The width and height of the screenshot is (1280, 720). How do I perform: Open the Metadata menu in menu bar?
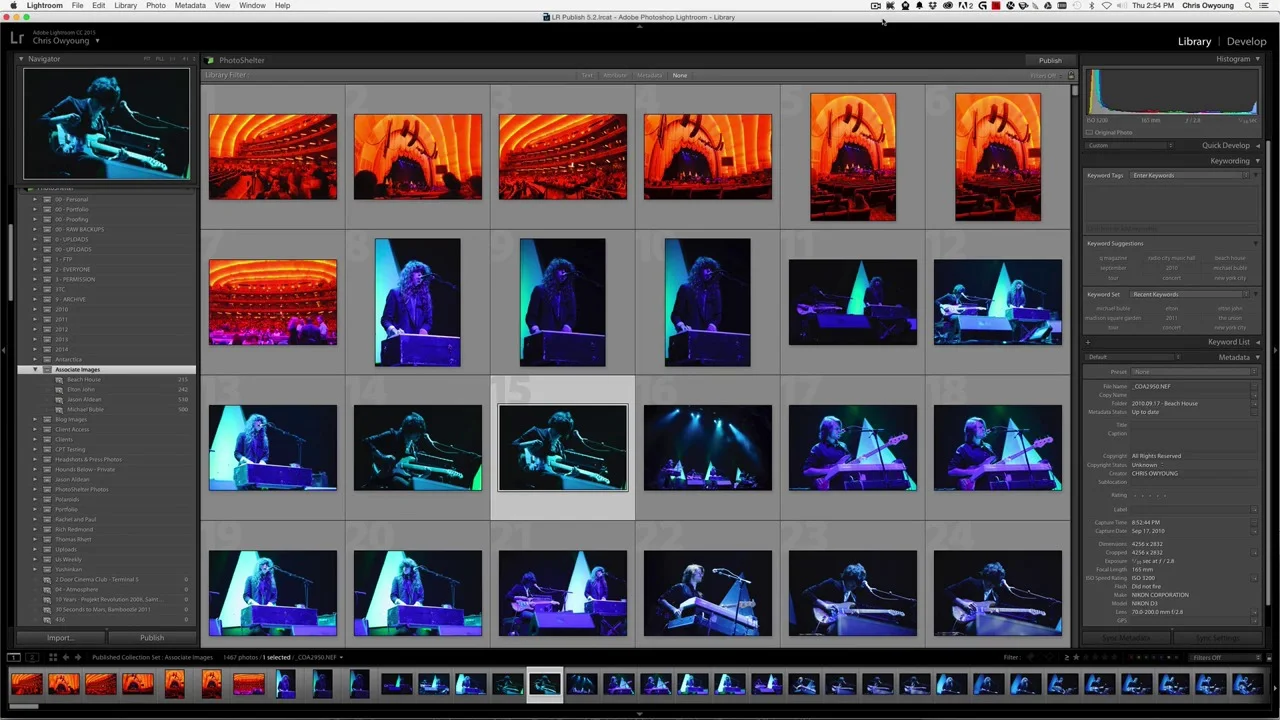[189, 5]
